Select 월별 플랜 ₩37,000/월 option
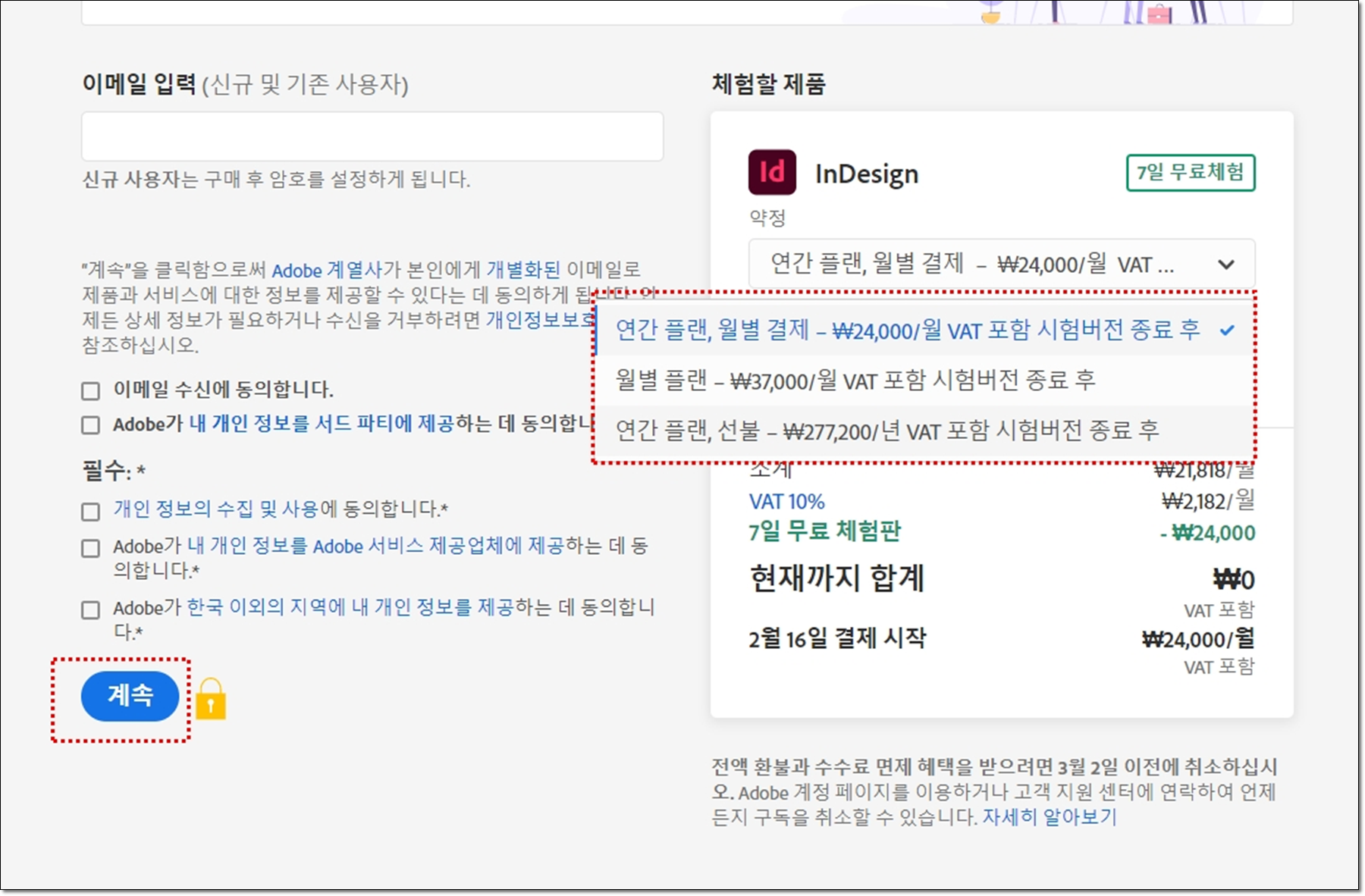 coord(924,380)
